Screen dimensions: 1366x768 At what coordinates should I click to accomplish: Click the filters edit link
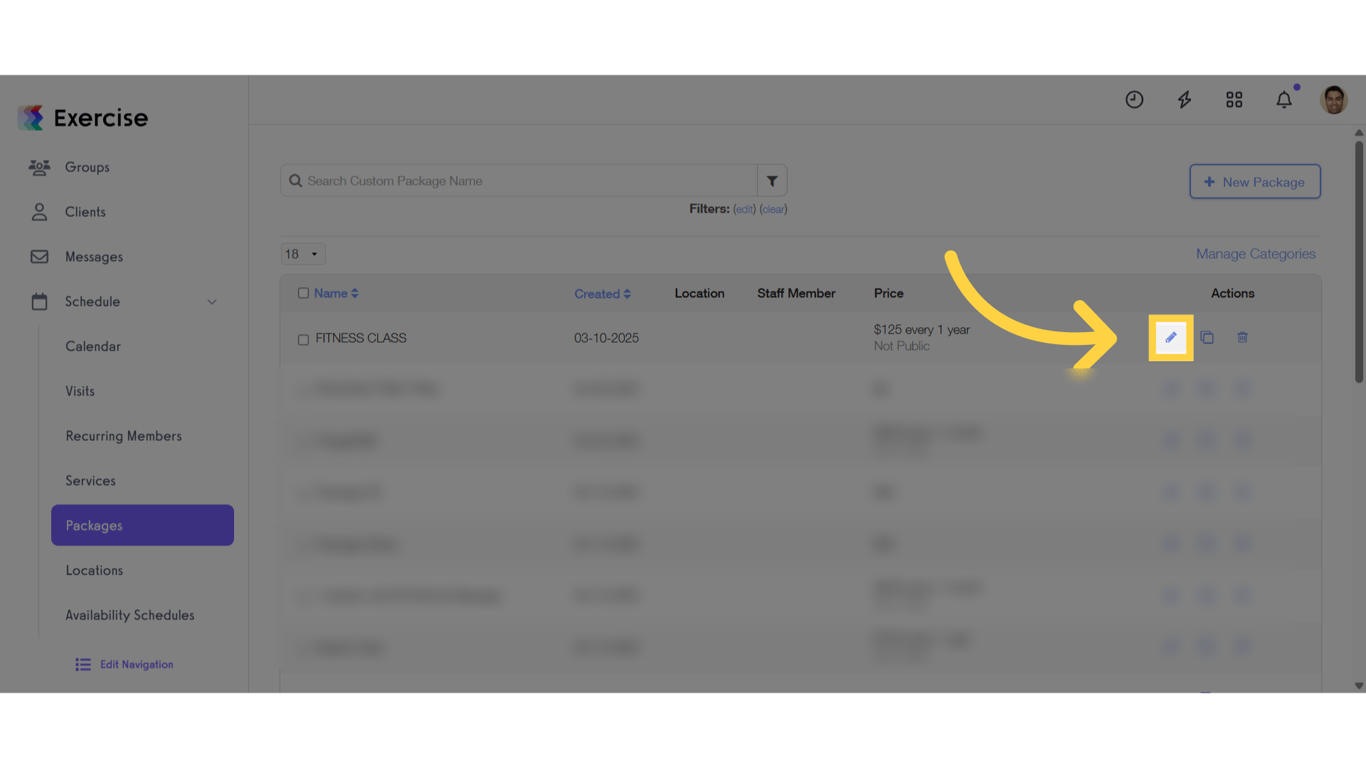click(x=744, y=210)
